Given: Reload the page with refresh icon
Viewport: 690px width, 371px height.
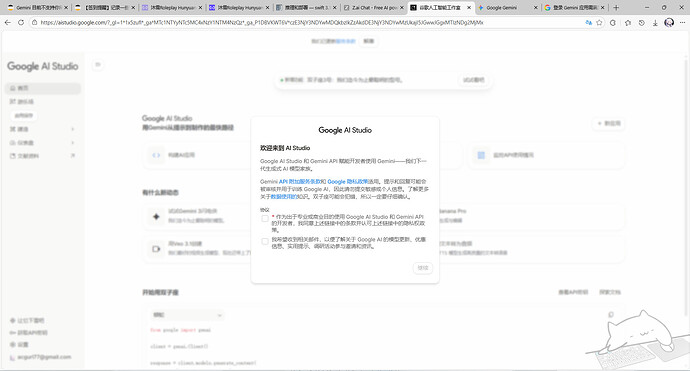Looking at the screenshot, I should click(21, 22).
